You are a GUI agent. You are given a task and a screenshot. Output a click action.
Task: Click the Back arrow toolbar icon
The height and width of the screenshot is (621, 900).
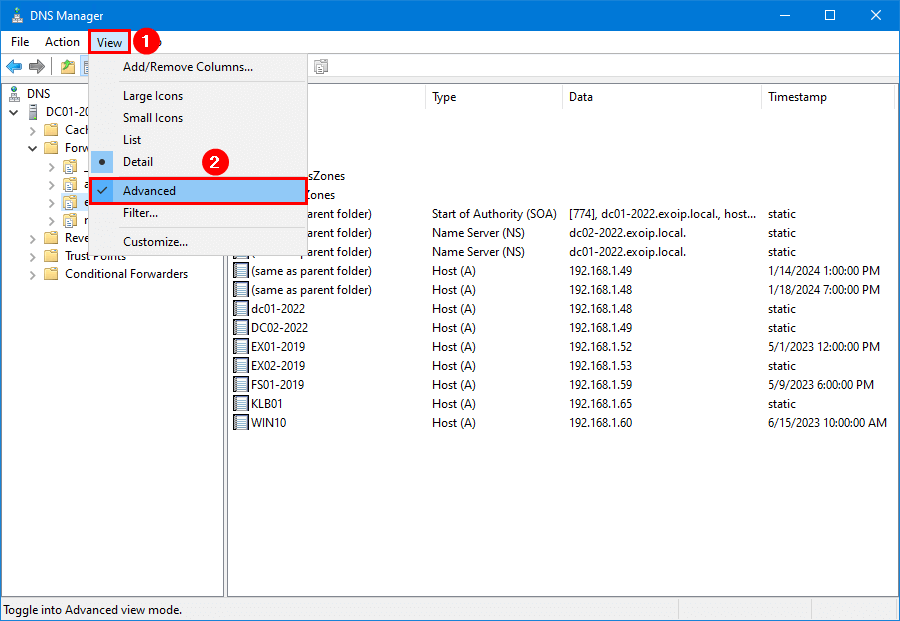pyautogui.click(x=14, y=67)
